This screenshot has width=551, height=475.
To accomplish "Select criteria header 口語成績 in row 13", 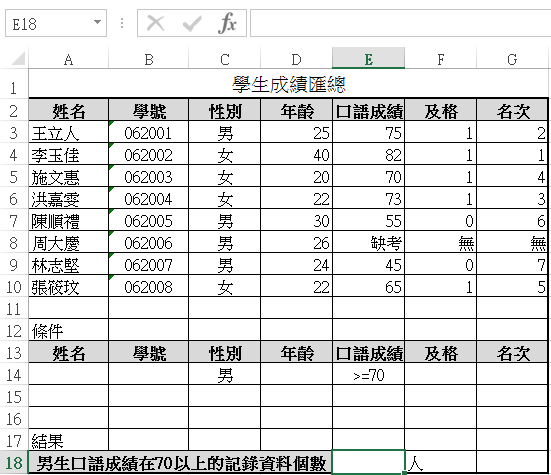I will click(x=369, y=352).
